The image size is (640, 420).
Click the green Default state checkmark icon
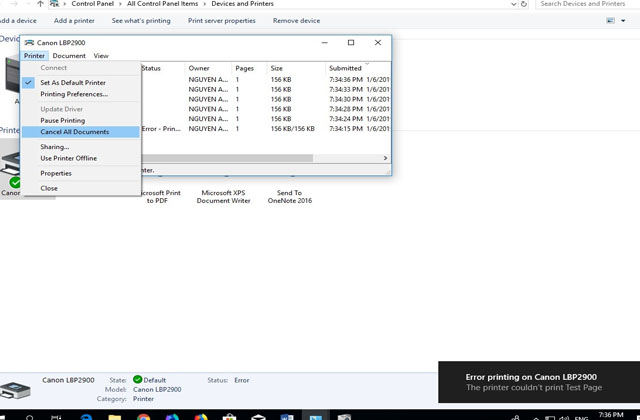(138, 380)
